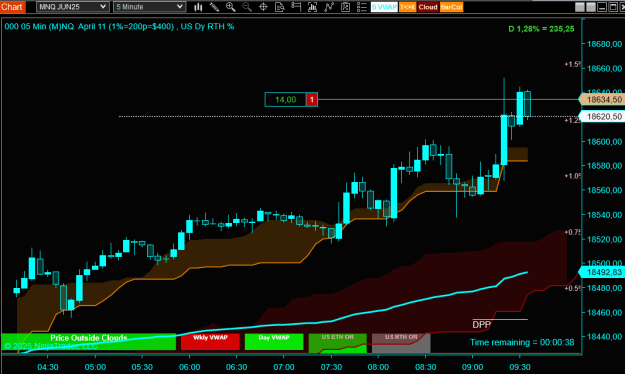Click the 06:00 time axis label

(190, 367)
